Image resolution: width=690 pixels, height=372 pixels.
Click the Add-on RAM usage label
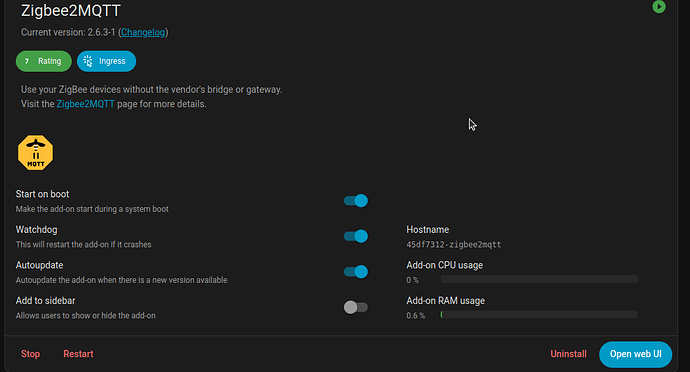[x=445, y=301]
